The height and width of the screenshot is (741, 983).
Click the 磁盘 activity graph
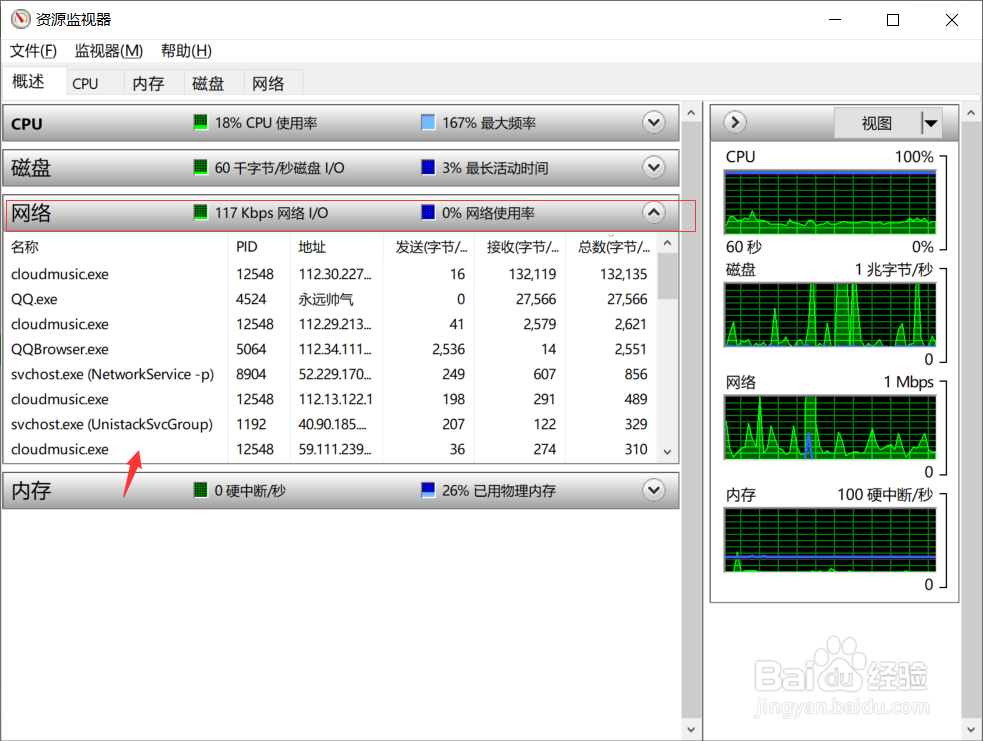[x=830, y=315]
